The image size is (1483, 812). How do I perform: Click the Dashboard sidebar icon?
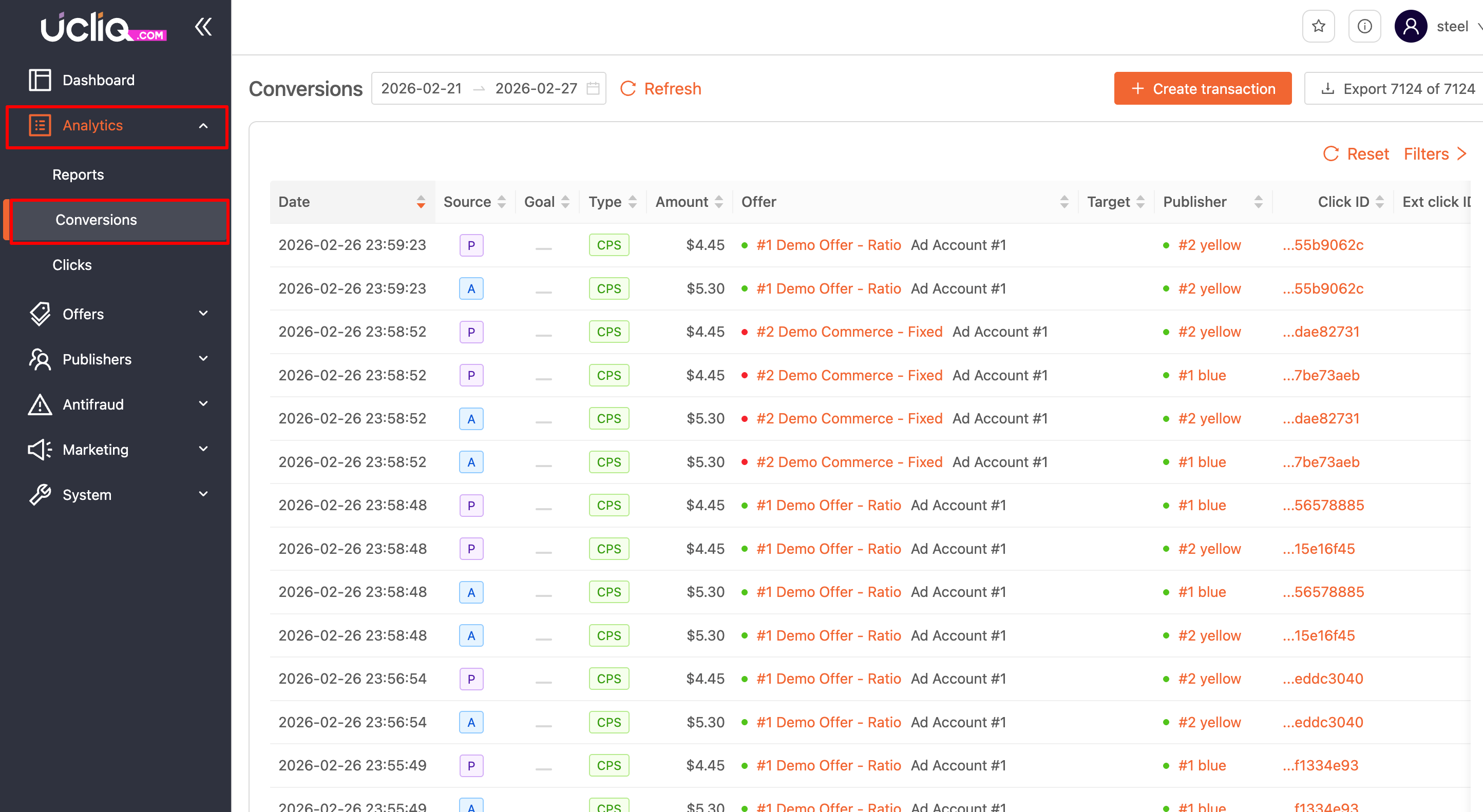[40, 80]
